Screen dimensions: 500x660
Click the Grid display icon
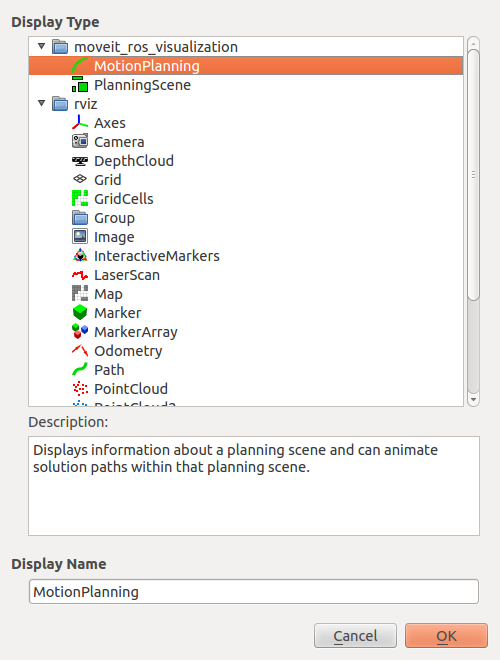80,179
